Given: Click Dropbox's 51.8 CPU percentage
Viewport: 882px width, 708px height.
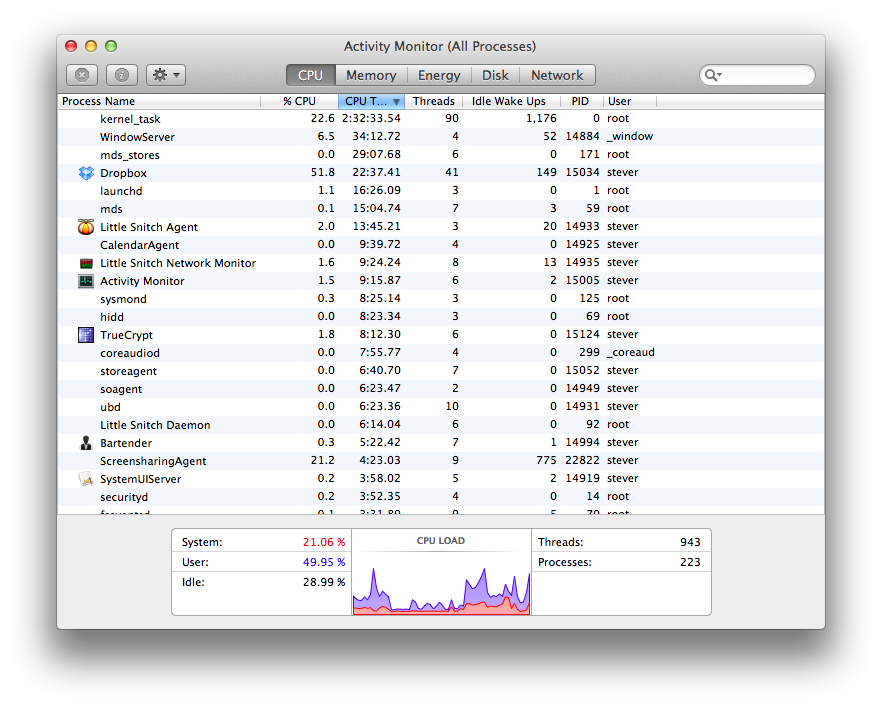Looking at the screenshot, I should pyautogui.click(x=323, y=172).
